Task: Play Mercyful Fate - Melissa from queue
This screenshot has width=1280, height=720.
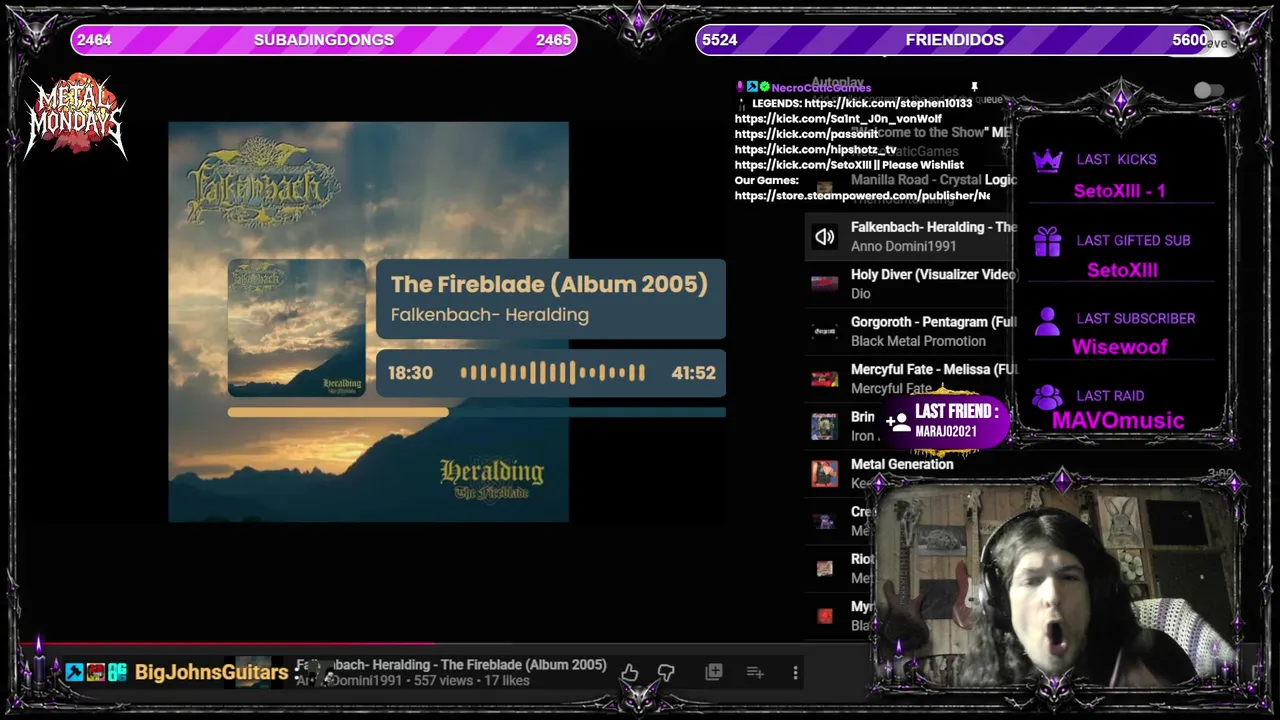Action: [934, 369]
